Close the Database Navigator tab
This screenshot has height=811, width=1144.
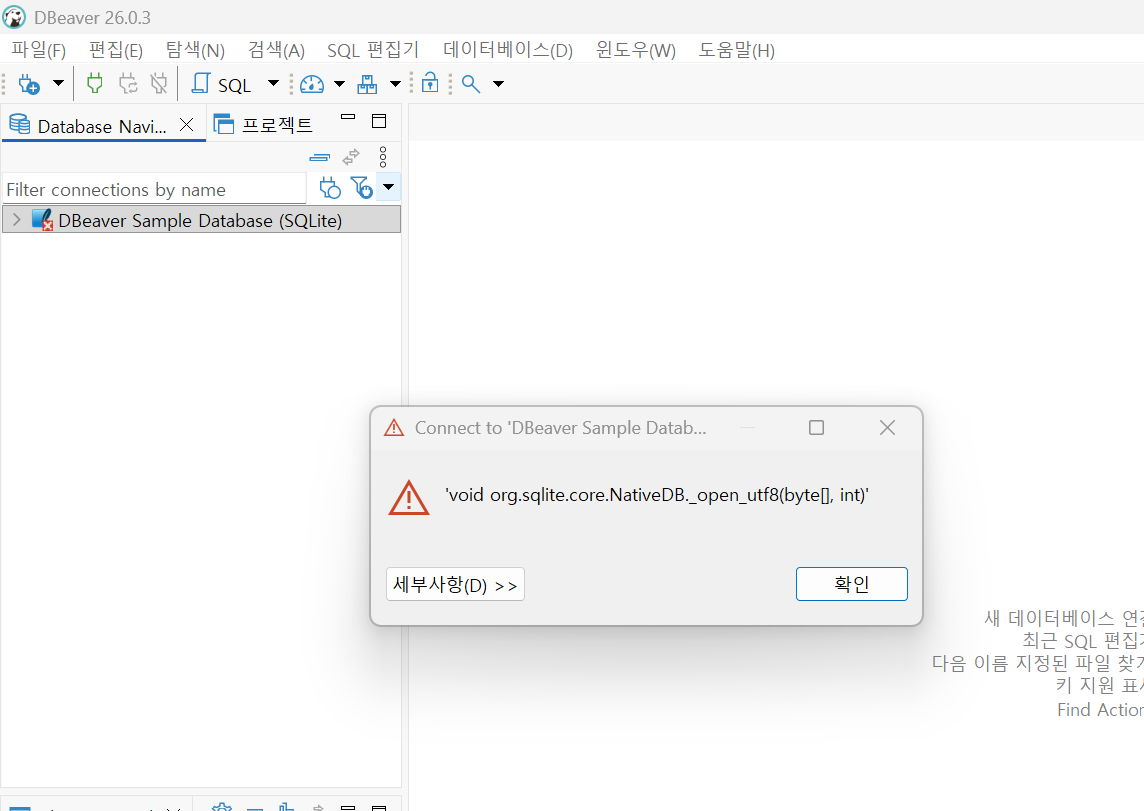pos(187,125)
